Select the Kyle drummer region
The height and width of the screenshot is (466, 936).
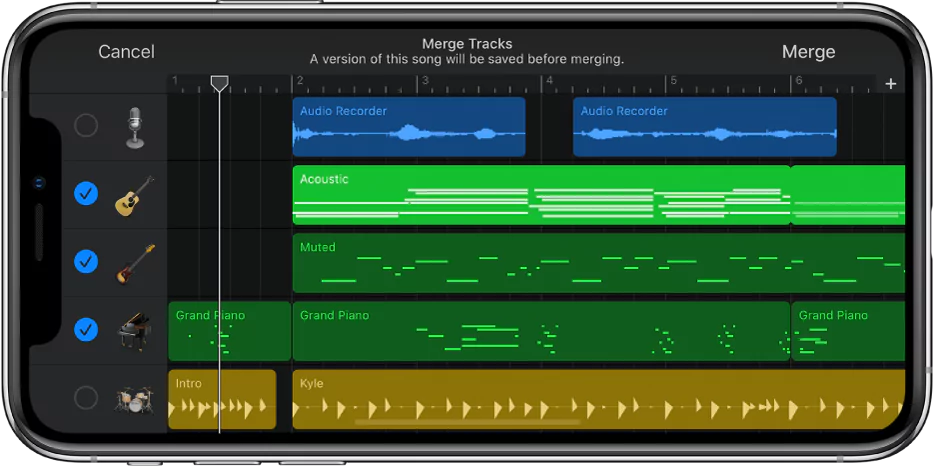(599, 399)
